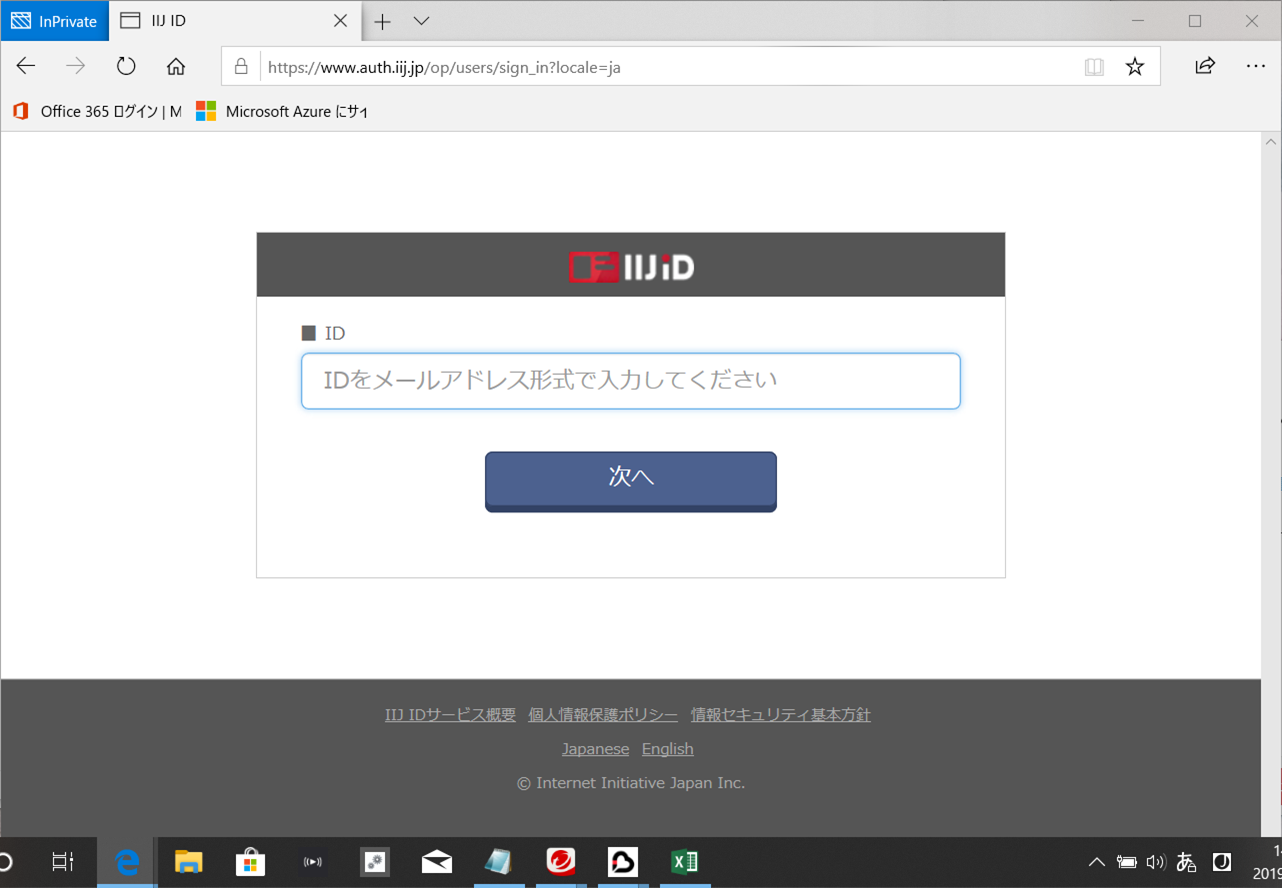Click the Edge taskbar icon

(126, 862)
